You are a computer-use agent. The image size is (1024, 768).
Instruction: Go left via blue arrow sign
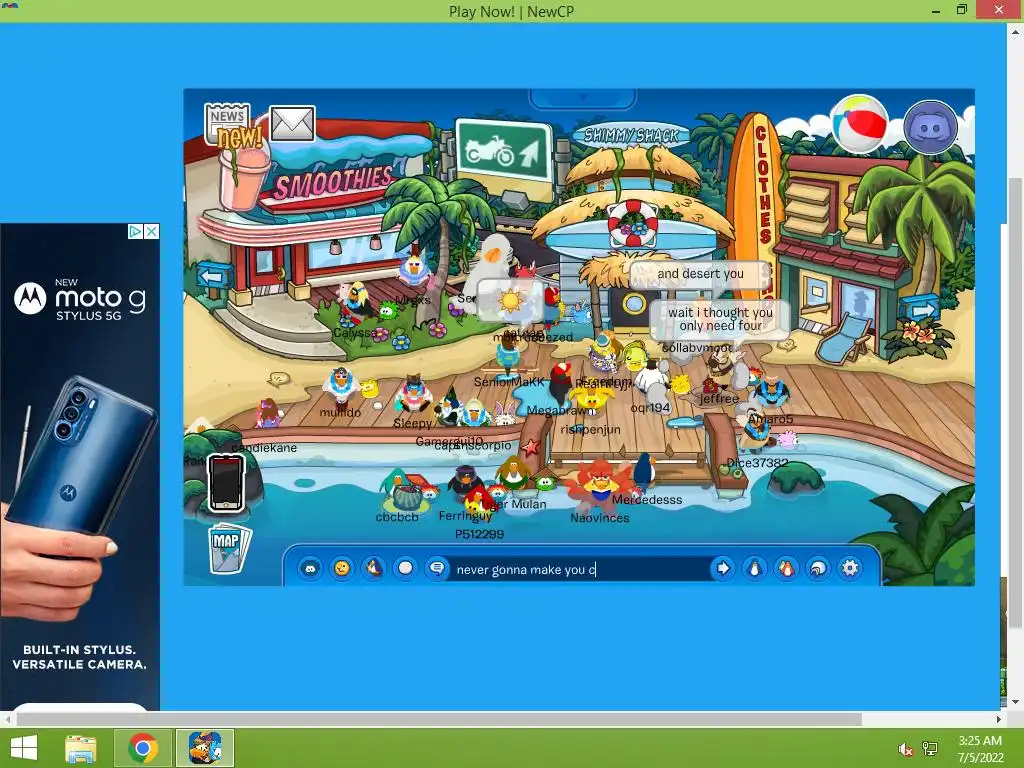point(214,276)
